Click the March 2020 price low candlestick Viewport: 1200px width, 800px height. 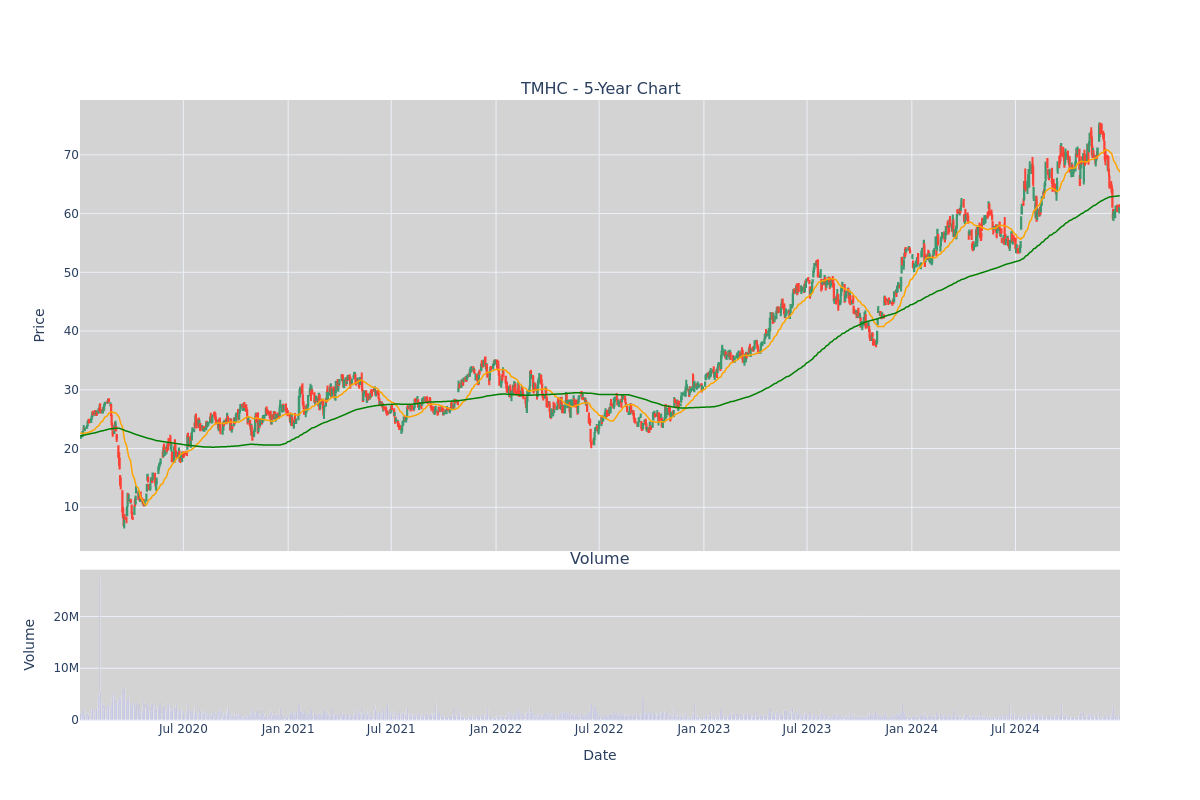124,520
